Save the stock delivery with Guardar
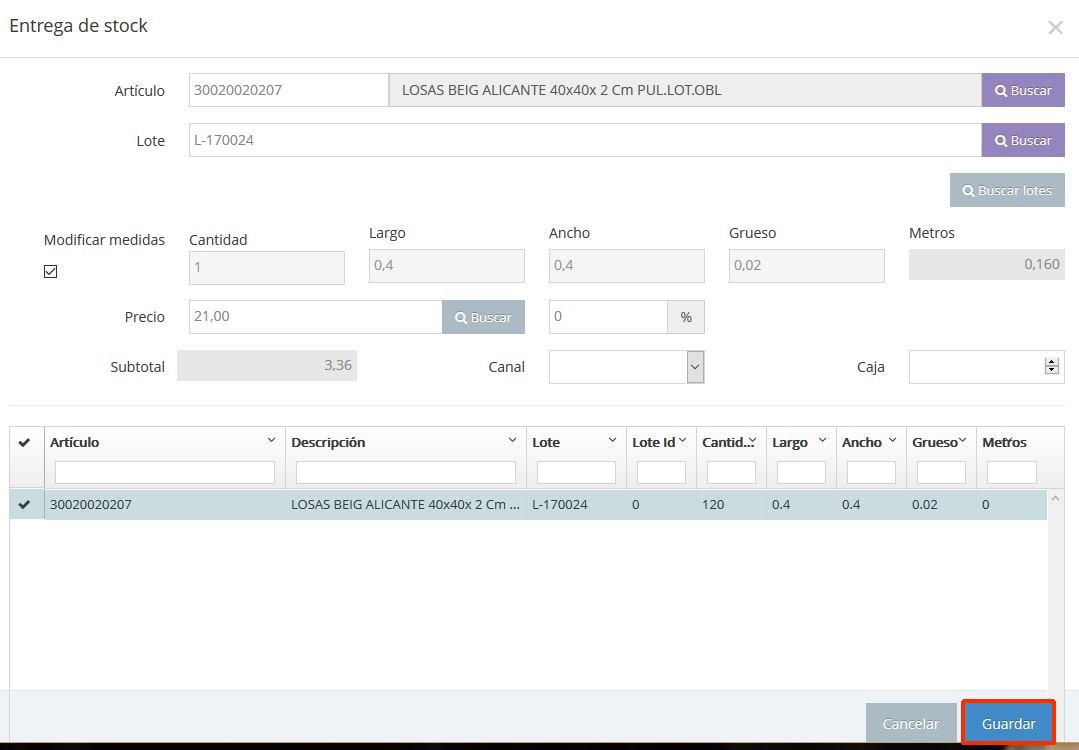The image size is (1079, 750). (x=1008, y=723)
